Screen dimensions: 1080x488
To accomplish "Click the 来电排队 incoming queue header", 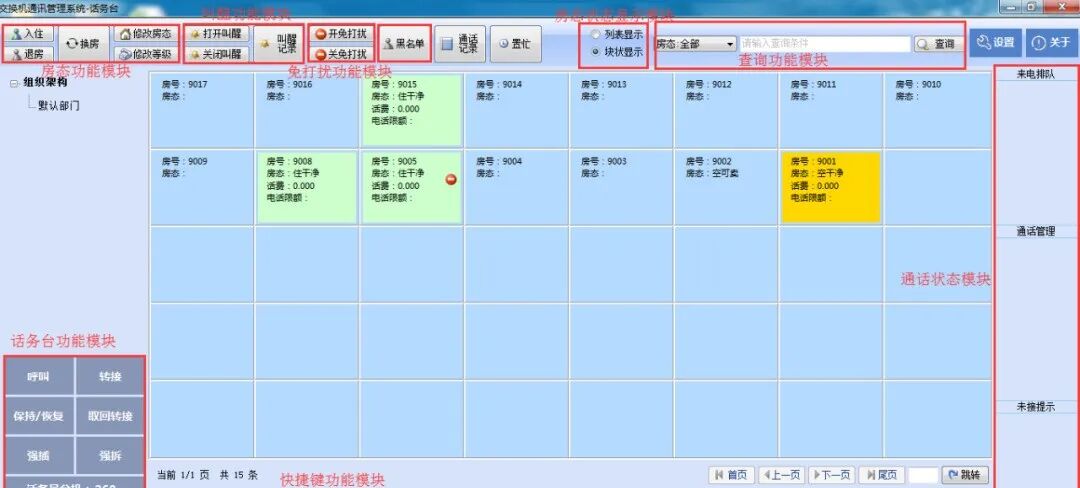I will 1036,74.
